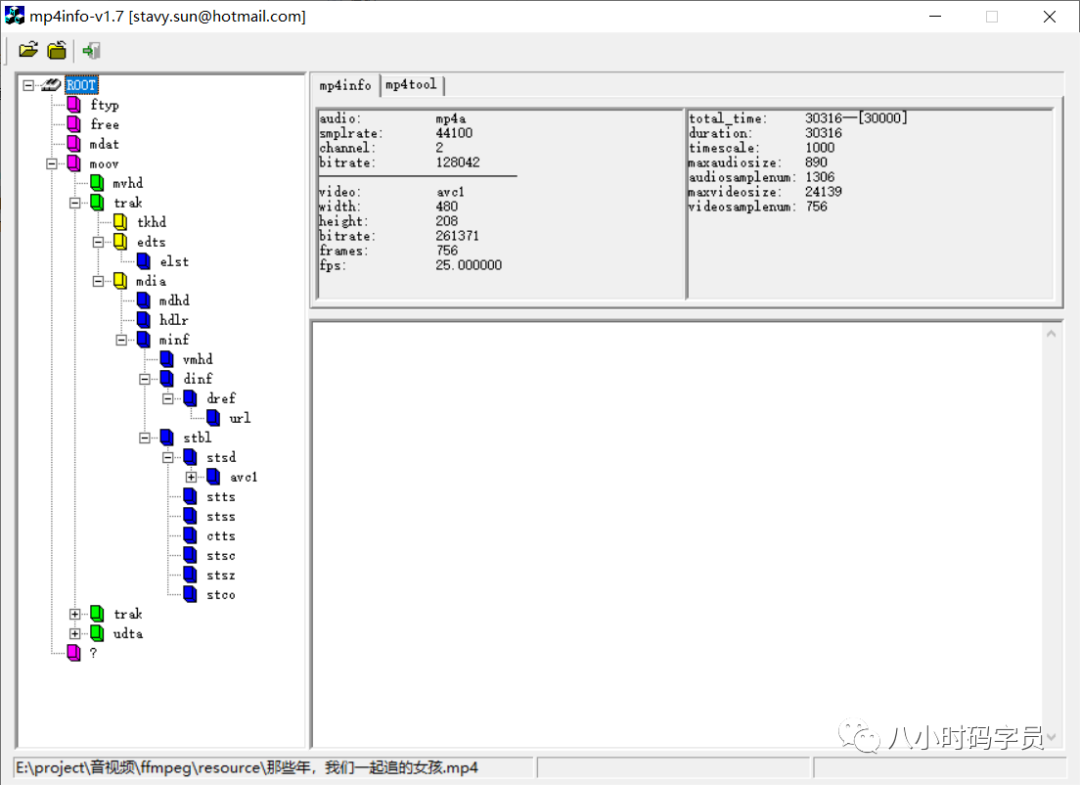Image resolution: width=1080 pixels, height=785 pixels.
Task: Click the scroll-up arrow of the lower pane
Action: click(x=1051, y=334)
